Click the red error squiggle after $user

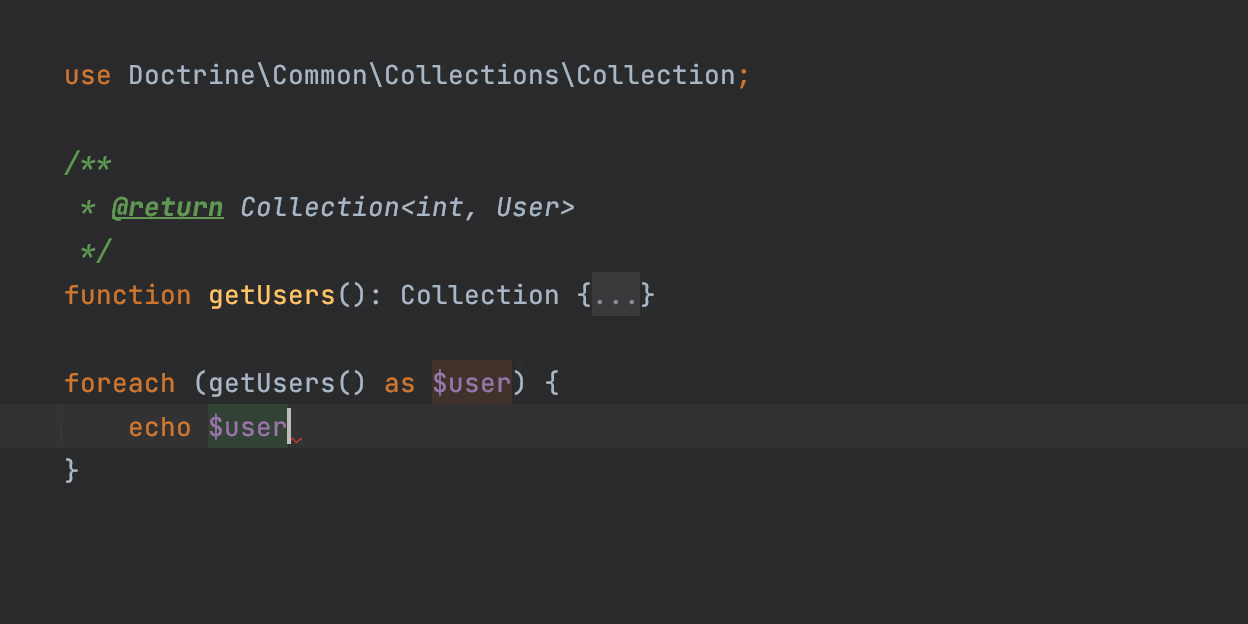297,439
